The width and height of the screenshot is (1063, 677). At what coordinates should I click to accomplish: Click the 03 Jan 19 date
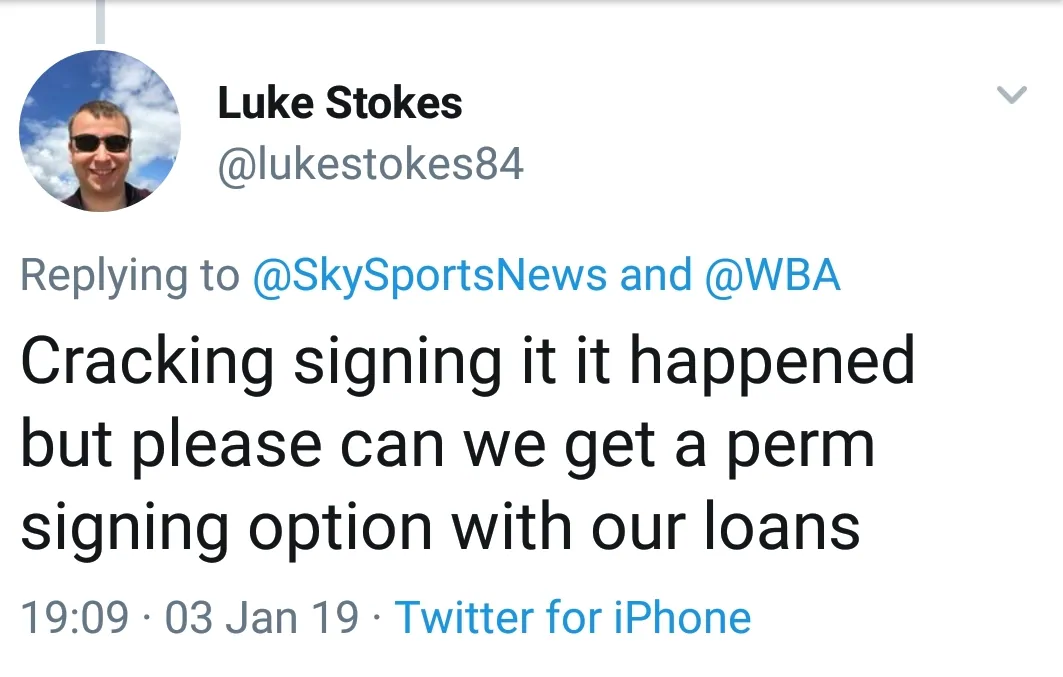click(x=262, y=617)
